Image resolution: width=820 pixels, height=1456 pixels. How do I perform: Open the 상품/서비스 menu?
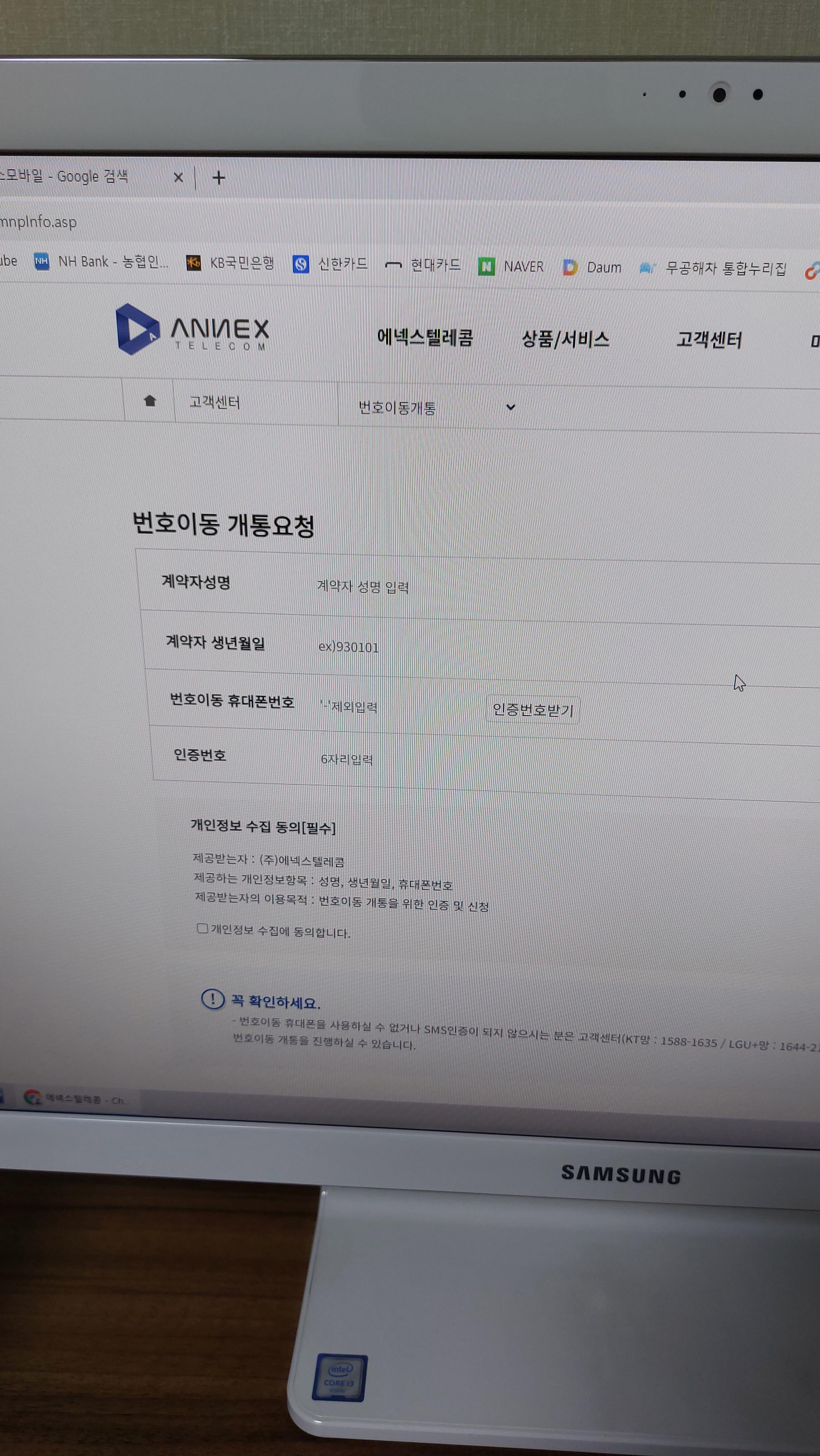[x=566, y=338]
